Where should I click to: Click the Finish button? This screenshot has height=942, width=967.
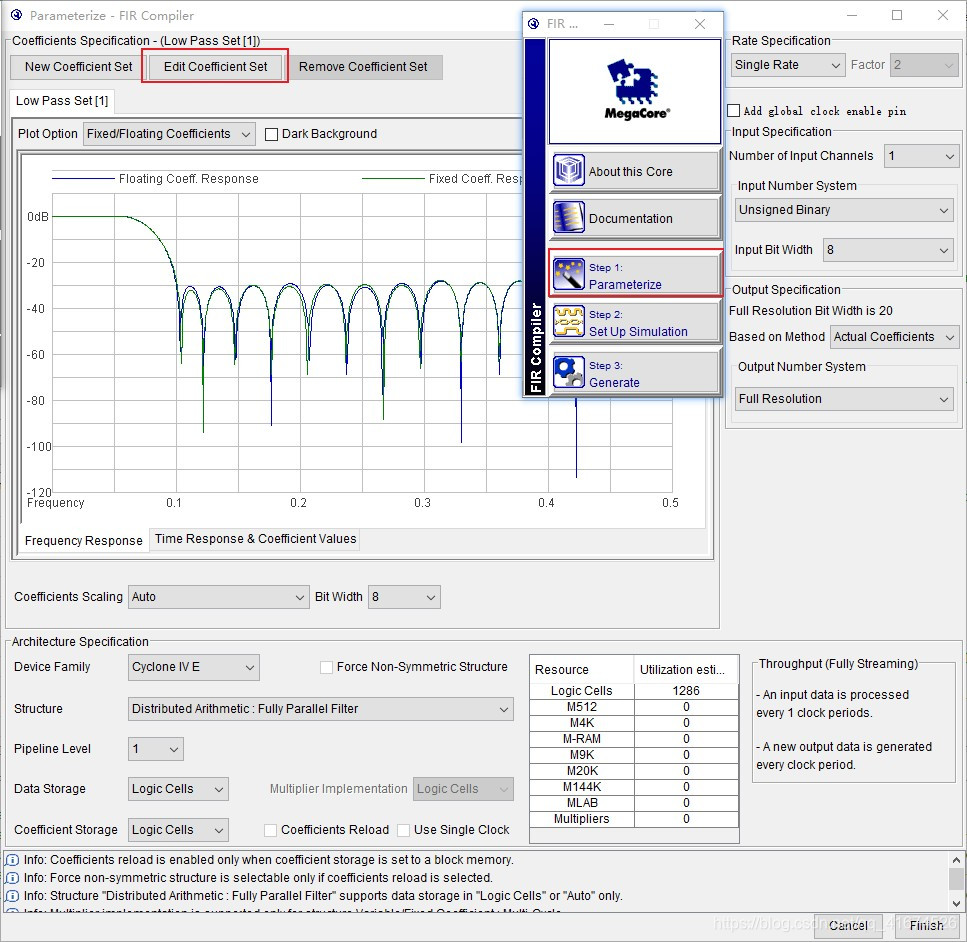[926, 925]
